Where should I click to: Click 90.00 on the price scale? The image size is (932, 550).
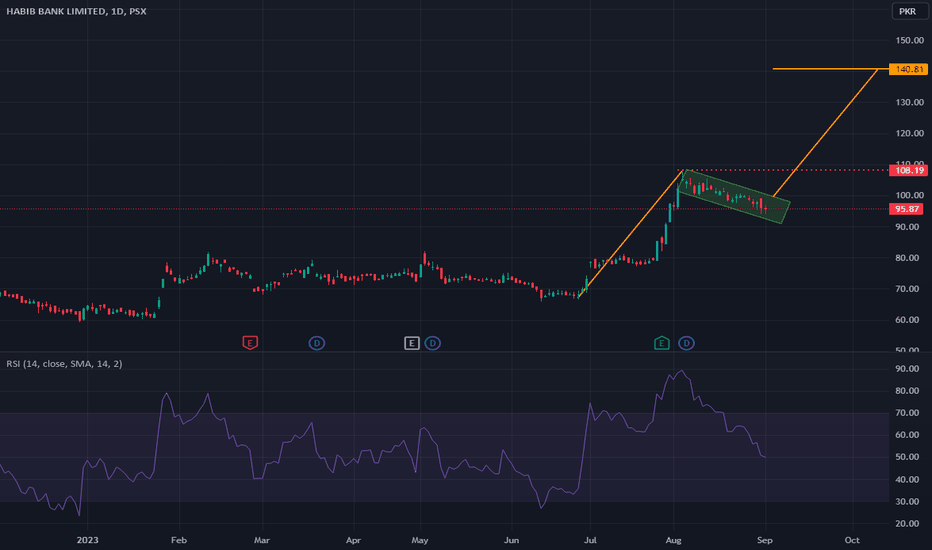(907, 227)
